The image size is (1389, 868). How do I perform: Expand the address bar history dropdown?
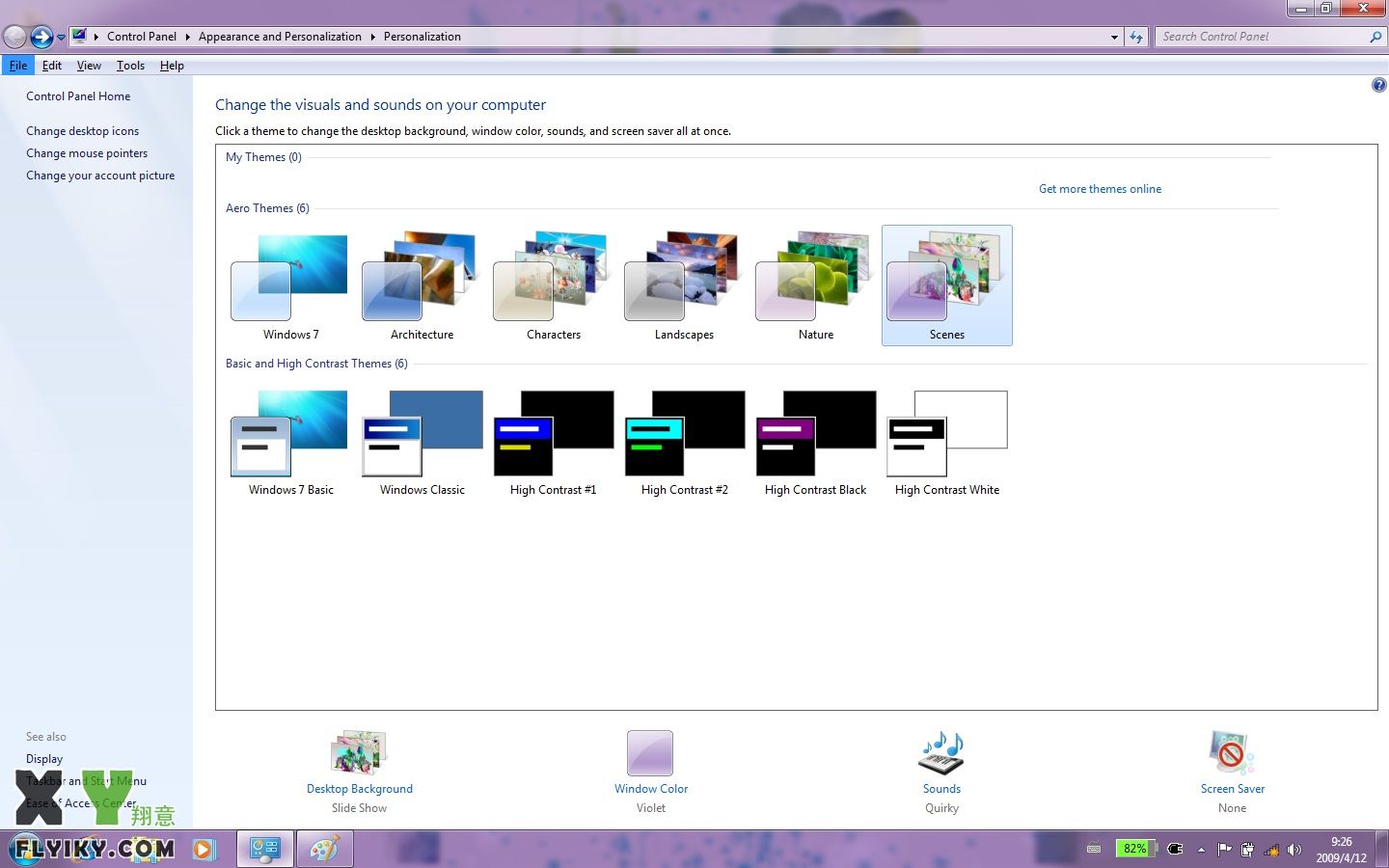tap(1114, 38)
